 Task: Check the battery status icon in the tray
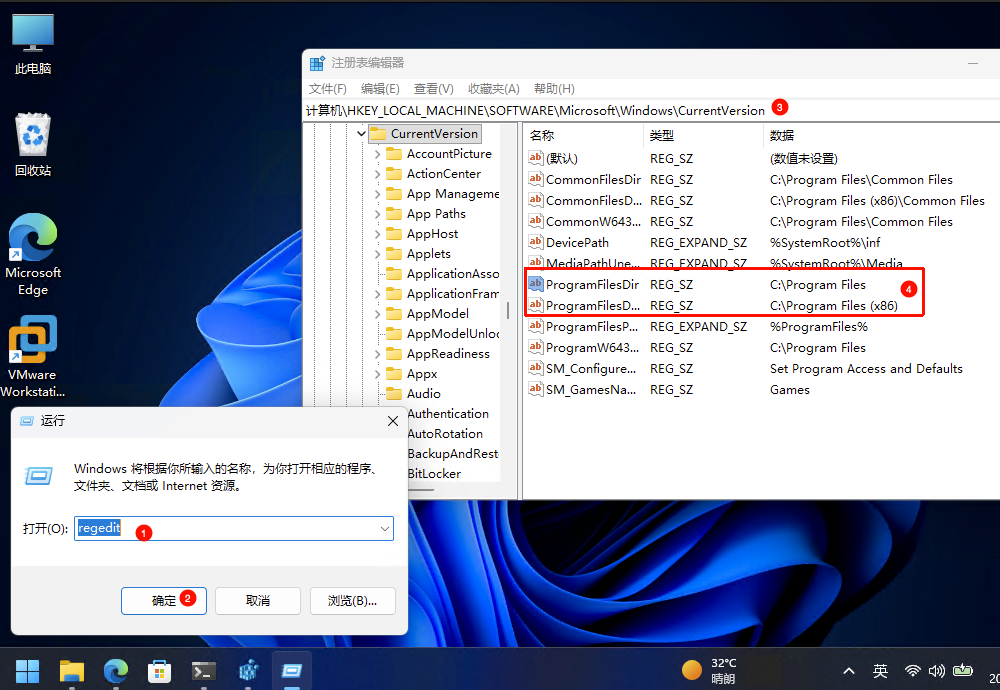[962, 670]
